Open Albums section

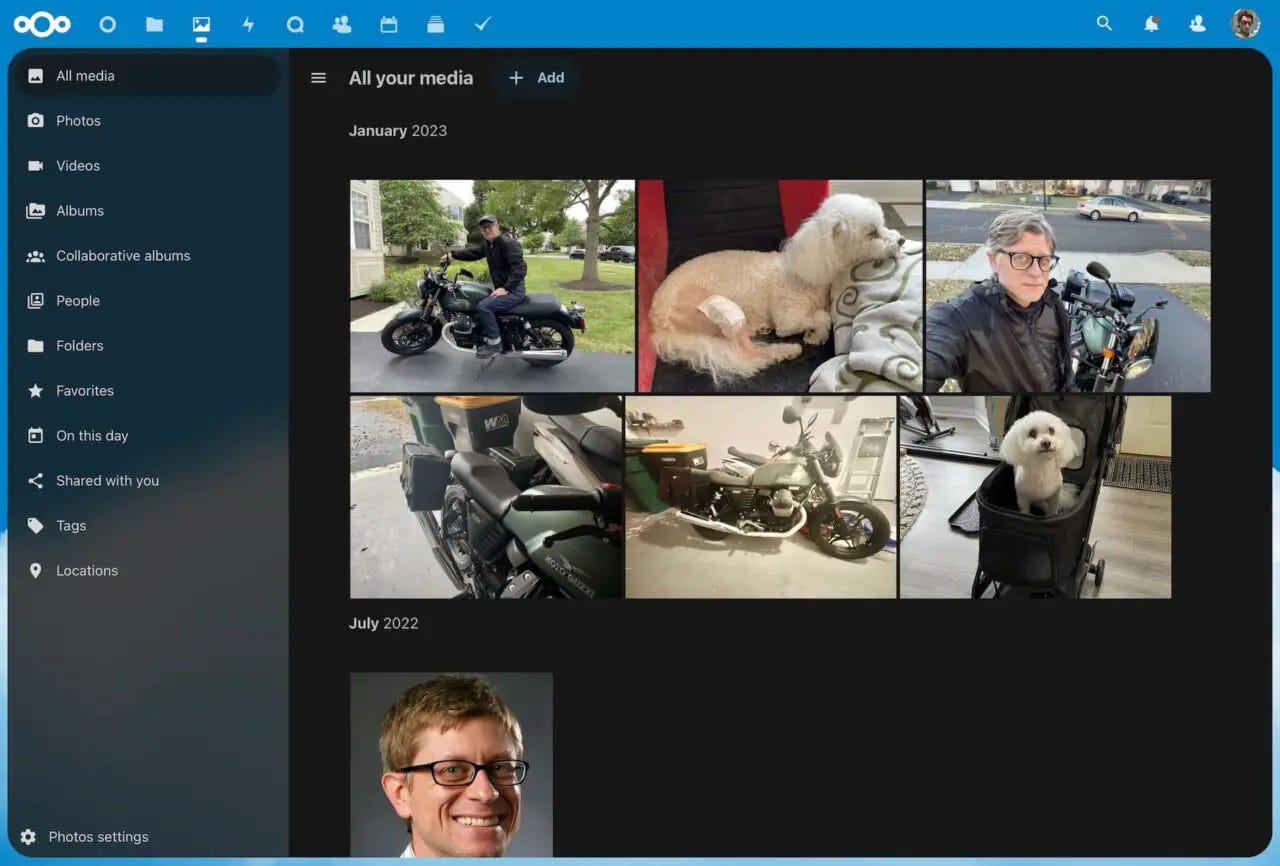(148, 211)
